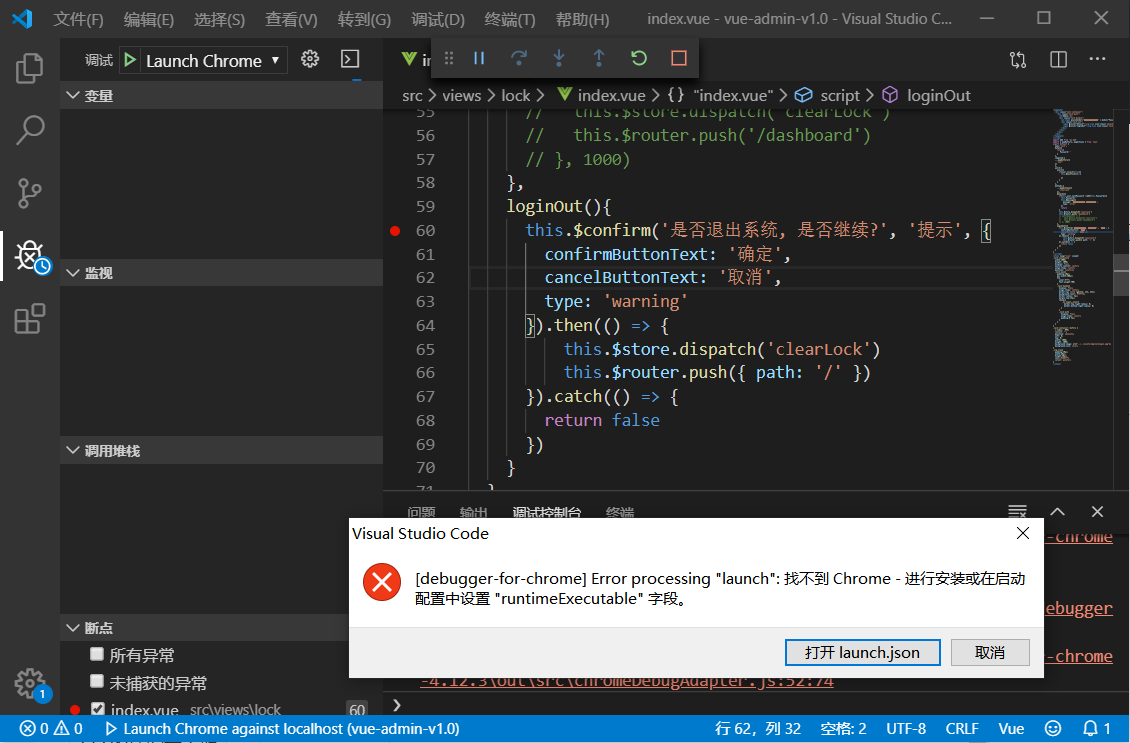Restart the debug session
The height and width of the screenshot is (743, 1130).
[x=639, y=59]
